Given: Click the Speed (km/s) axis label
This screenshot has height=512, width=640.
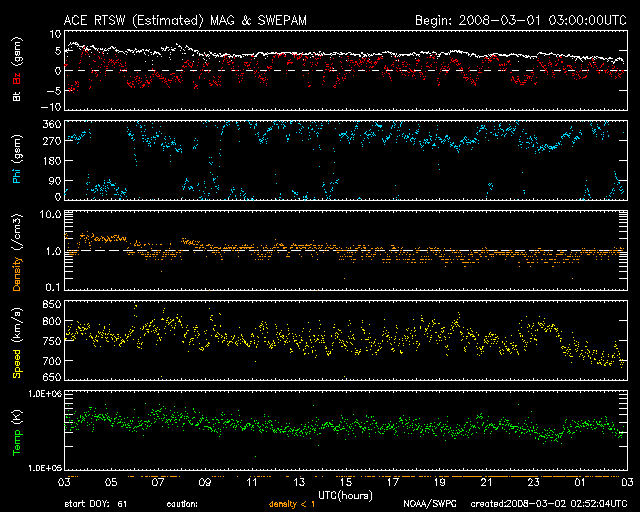Looking at the screenshot, I should pos(17,339).
